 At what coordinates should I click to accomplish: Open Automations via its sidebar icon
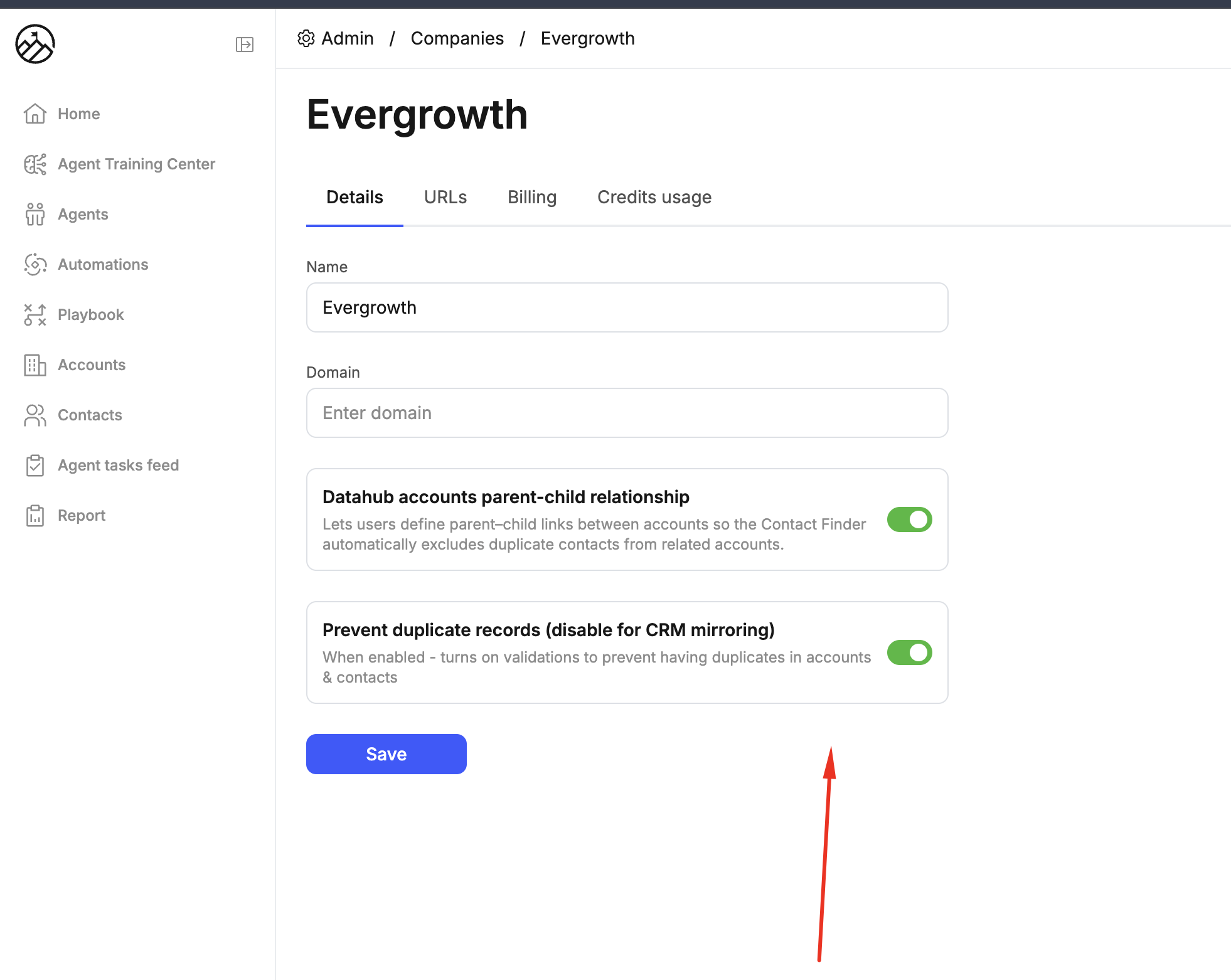click(35, 264)
